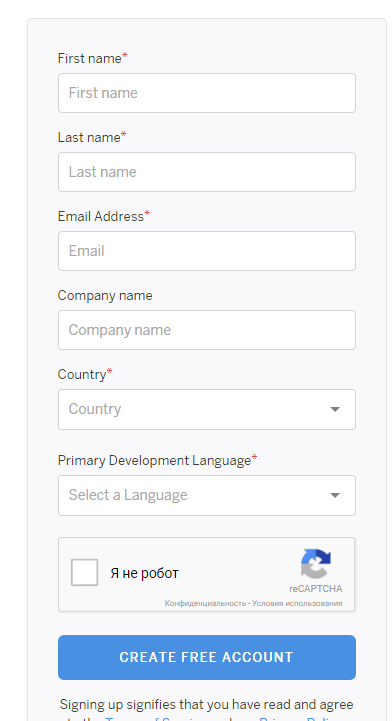Open the Конфиденциальность link in reCAPTCHA
Viewport: 392px width, 721px height.
pyautogui.click(x=205, y=603)
